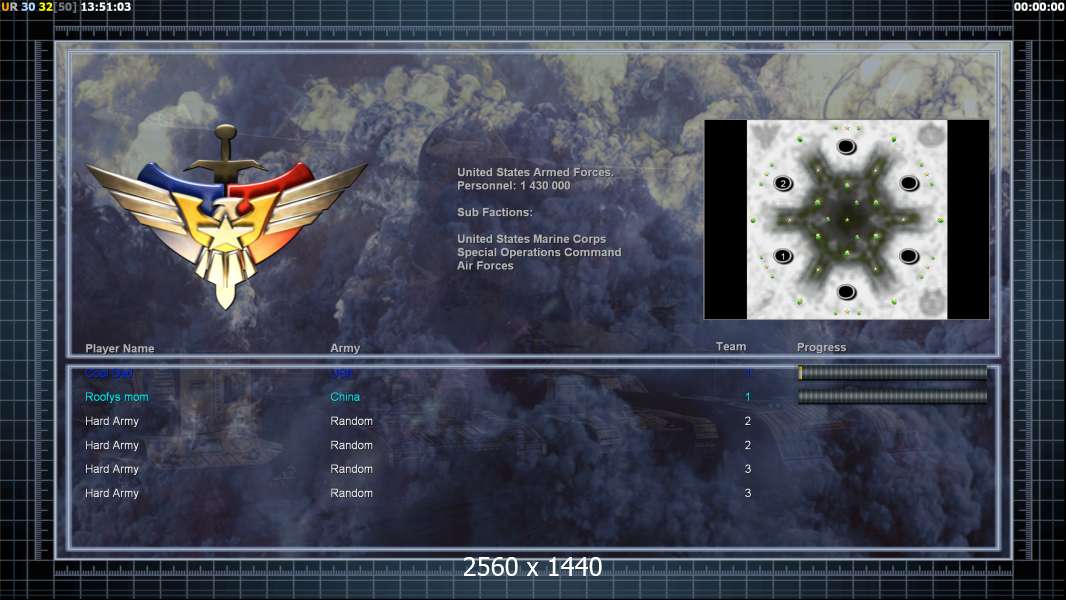
Task: Select Special Operations Command sub faction
Action: point(539,252)
